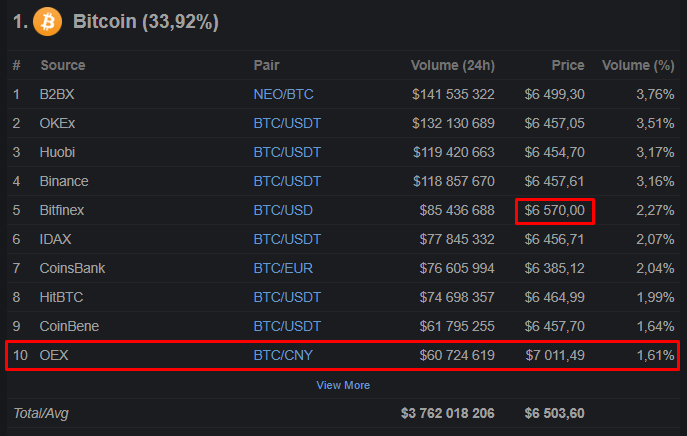Select the CoinsBank source name
687x436 pixels.
(x=72, y=268)
